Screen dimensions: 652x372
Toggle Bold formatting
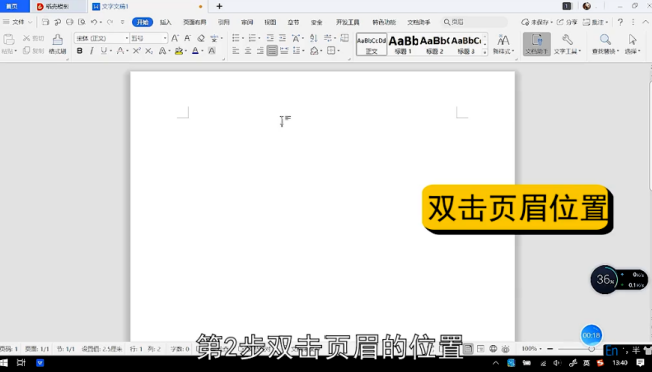tap(79, 51)
